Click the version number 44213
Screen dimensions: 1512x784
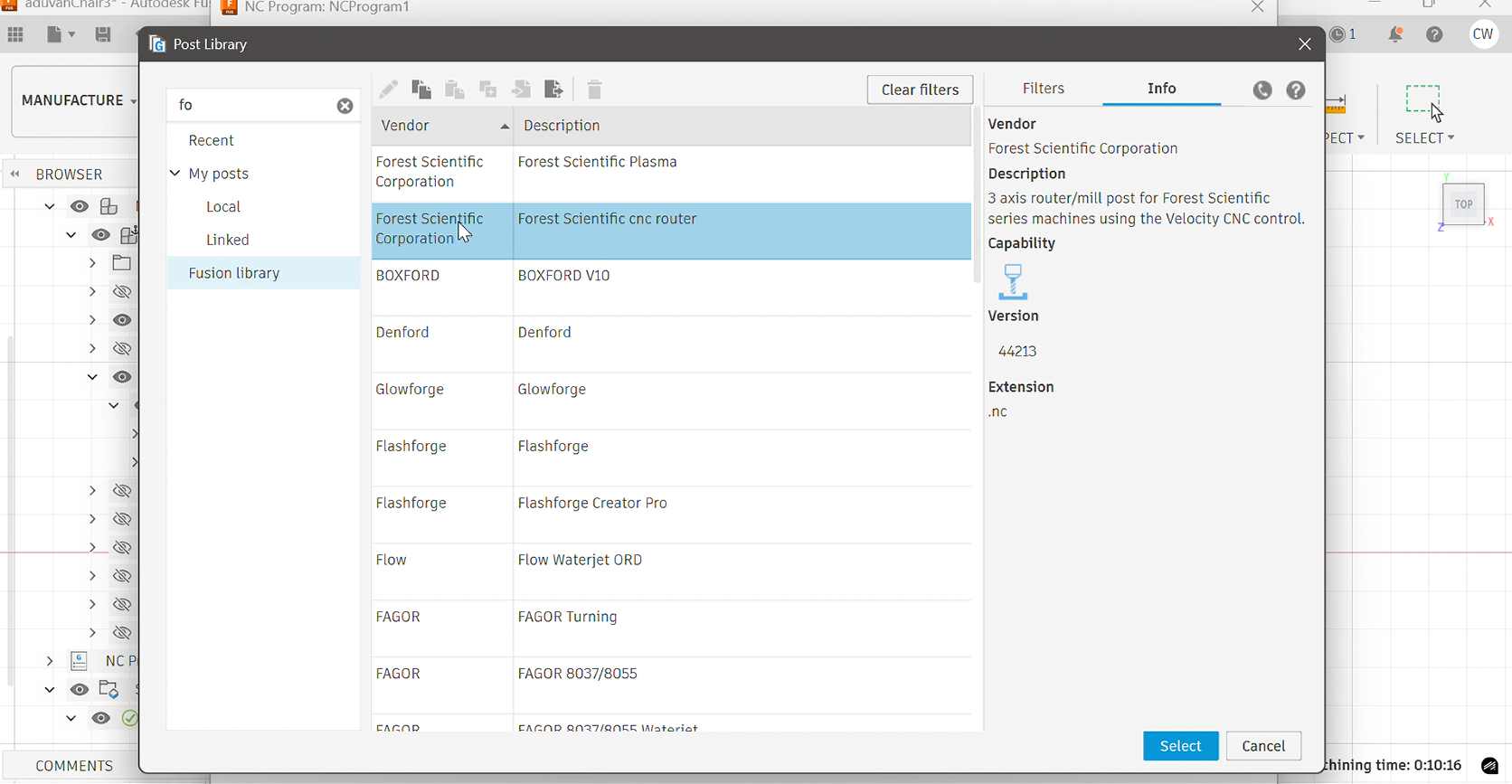[1017, 352]
